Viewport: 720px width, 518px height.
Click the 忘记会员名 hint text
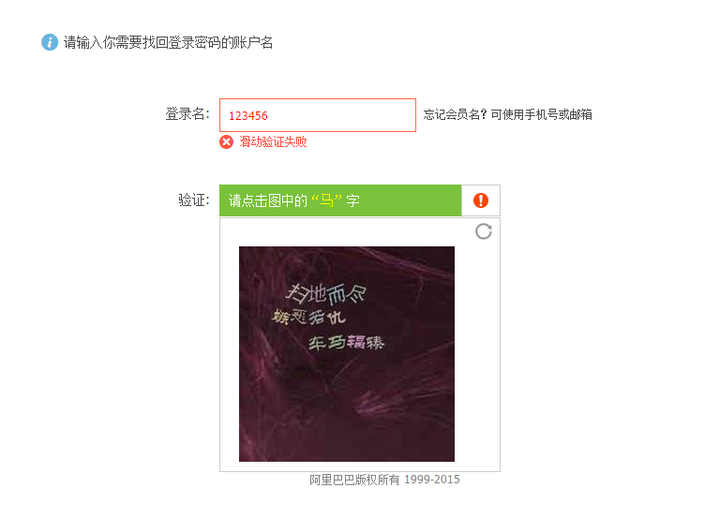(x=507, y=114)
